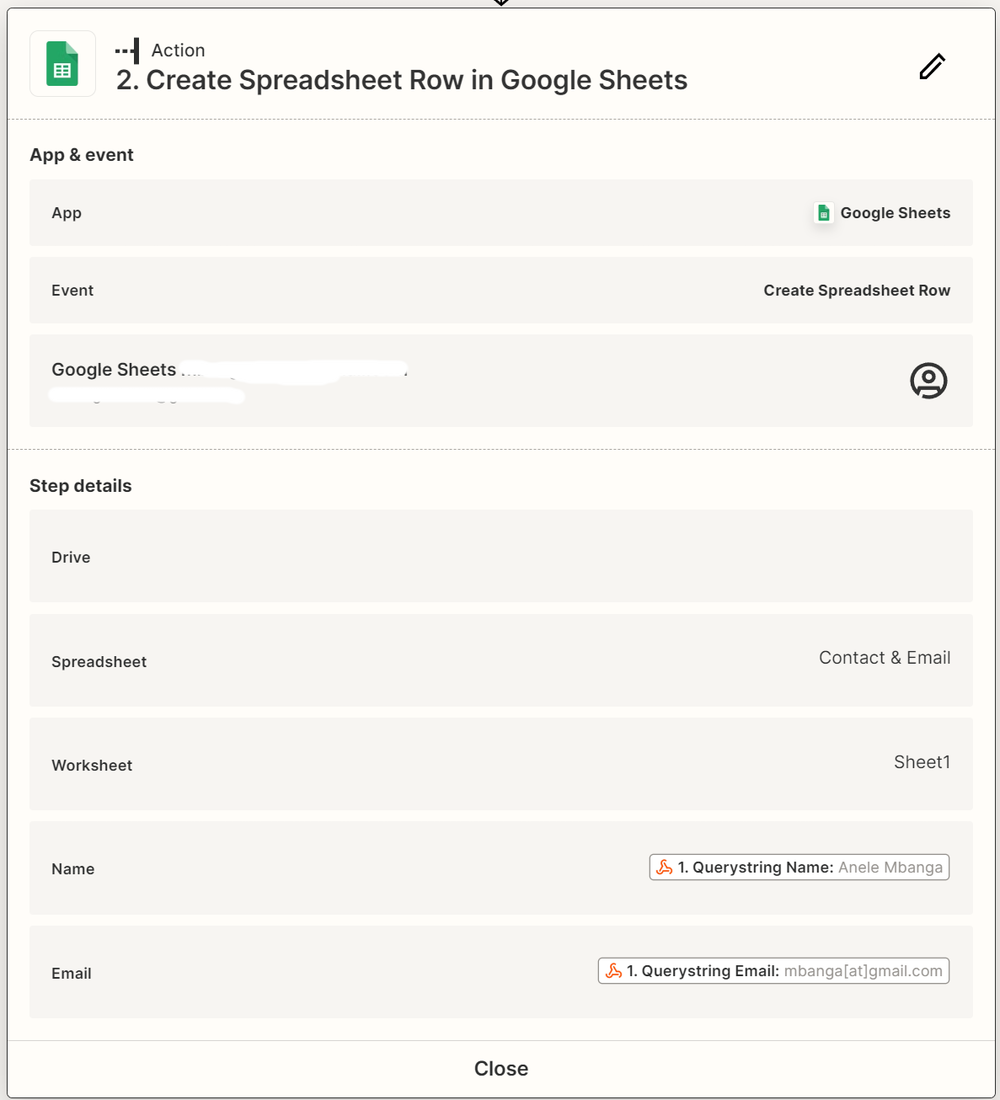Click the Action step type icon
1000x1100 pixels.
click(x=127, y=50)
